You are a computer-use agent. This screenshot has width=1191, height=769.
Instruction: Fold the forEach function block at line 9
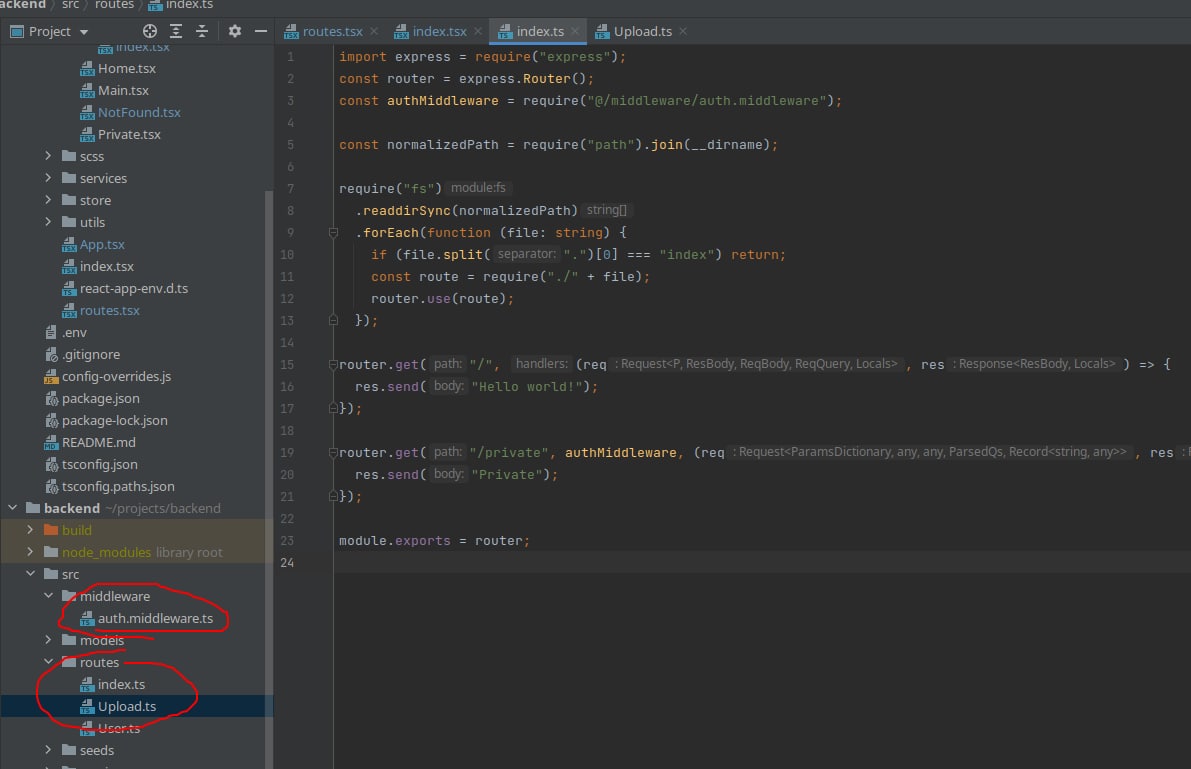pyautogui.click(x=334, y=233)
